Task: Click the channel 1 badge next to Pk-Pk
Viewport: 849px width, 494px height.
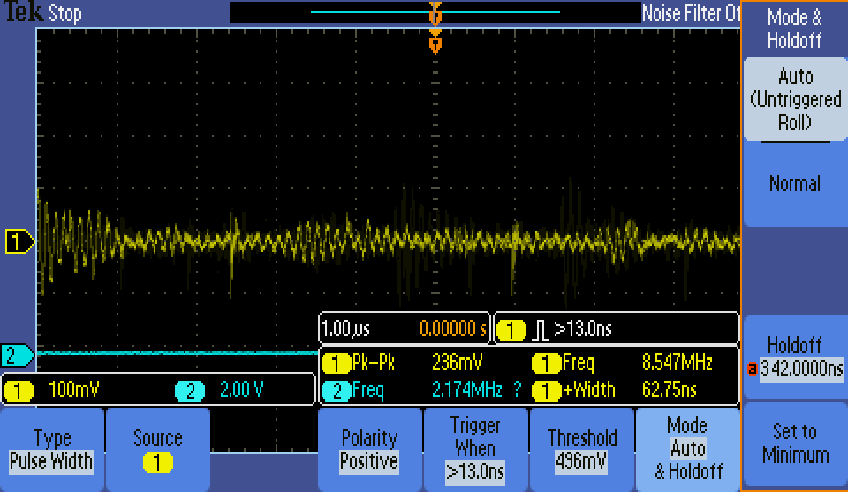Action: coord(336,363)
